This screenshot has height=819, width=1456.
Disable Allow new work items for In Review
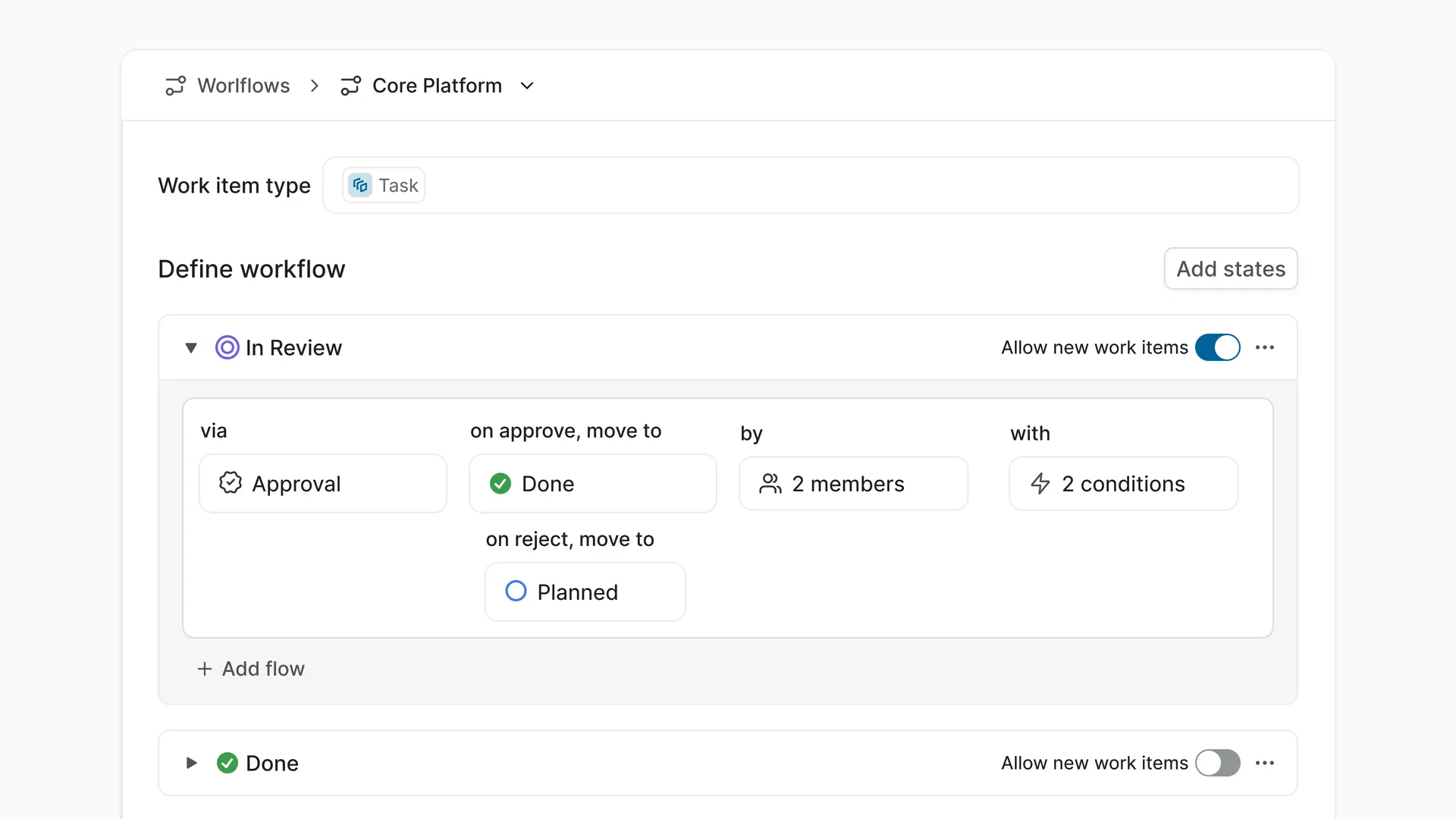point(1217,347)
